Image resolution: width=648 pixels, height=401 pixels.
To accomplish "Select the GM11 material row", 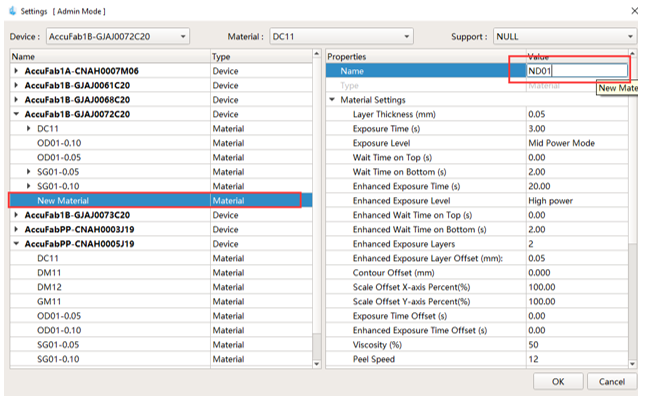I will coord(161,301).
